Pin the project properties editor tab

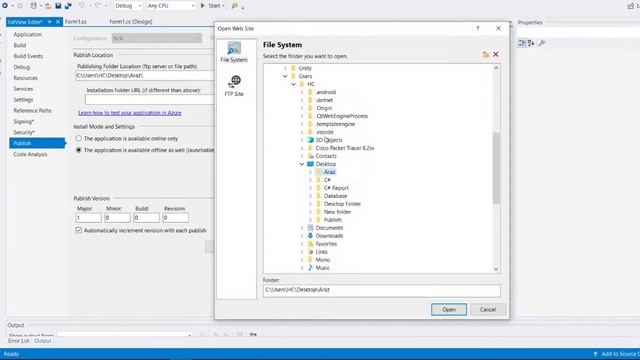(49, 22)
